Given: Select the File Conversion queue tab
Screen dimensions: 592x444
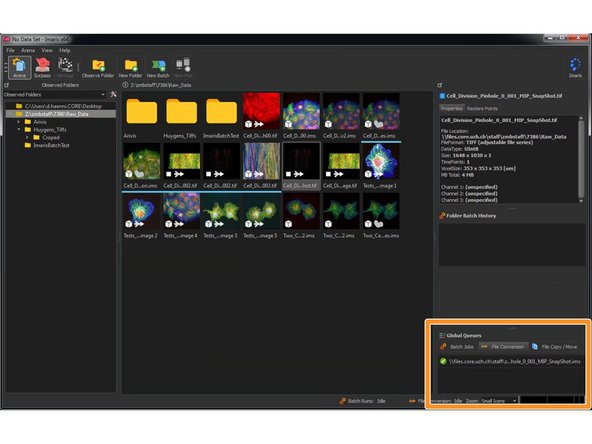Looking at the screenshot, I should click(504, 347).
